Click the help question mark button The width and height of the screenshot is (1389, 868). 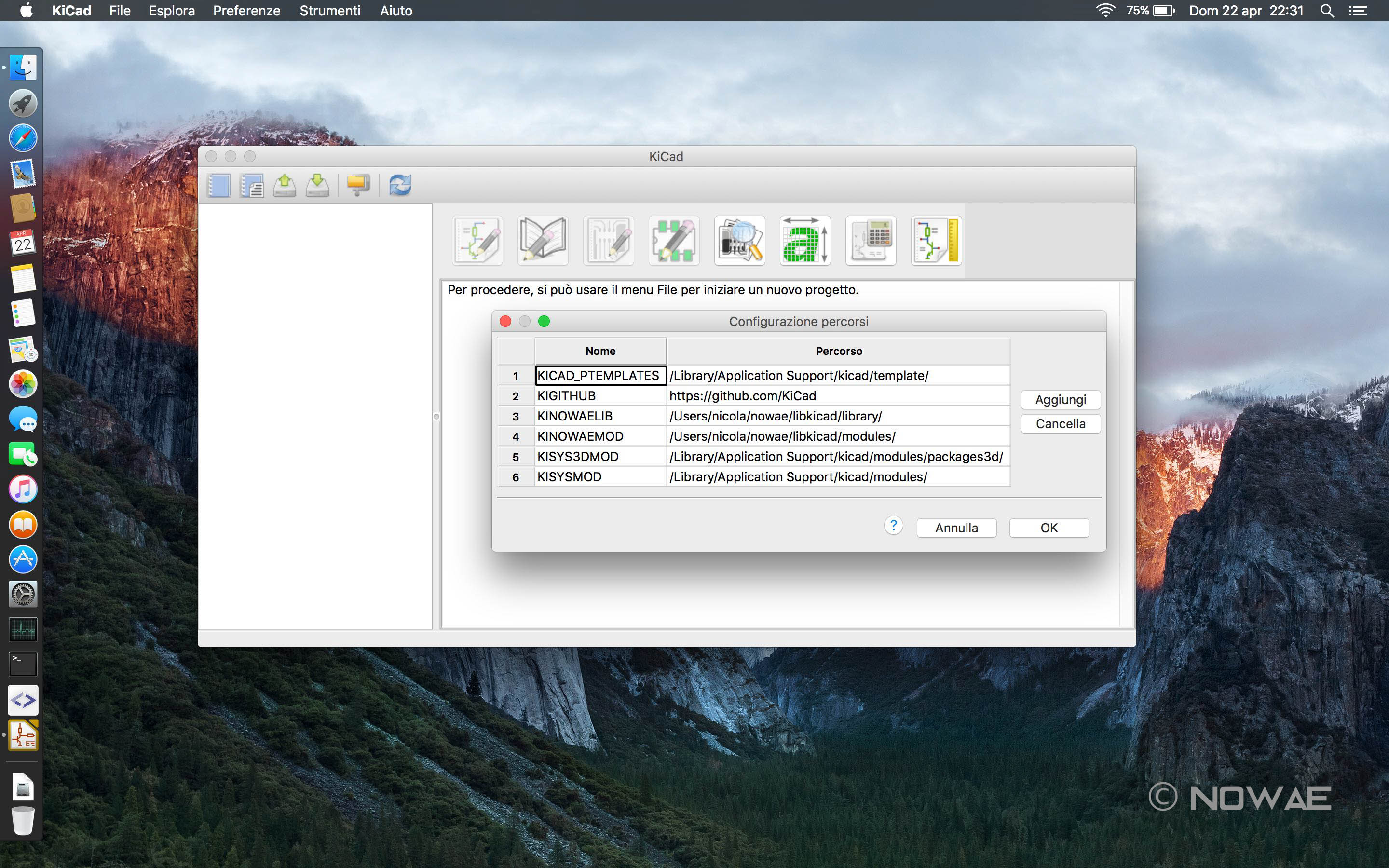(893, 525)
